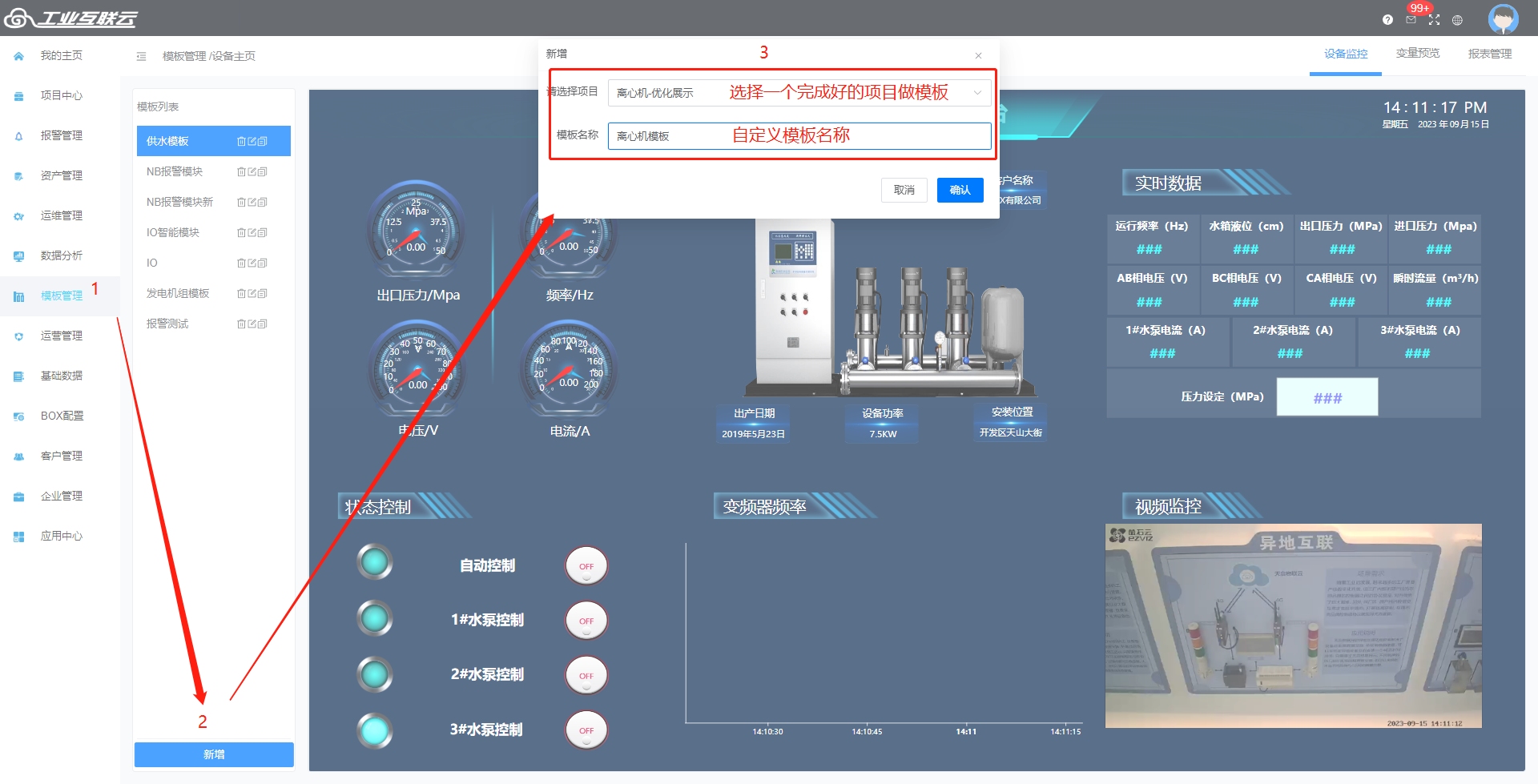The width and height of the screenshot is (1538, 784).
Task: Edit the NB报警模块 template
Action: point(252,172)
